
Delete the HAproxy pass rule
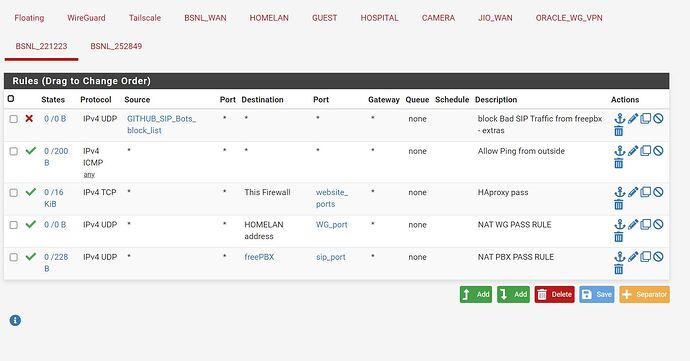point(619,205)
